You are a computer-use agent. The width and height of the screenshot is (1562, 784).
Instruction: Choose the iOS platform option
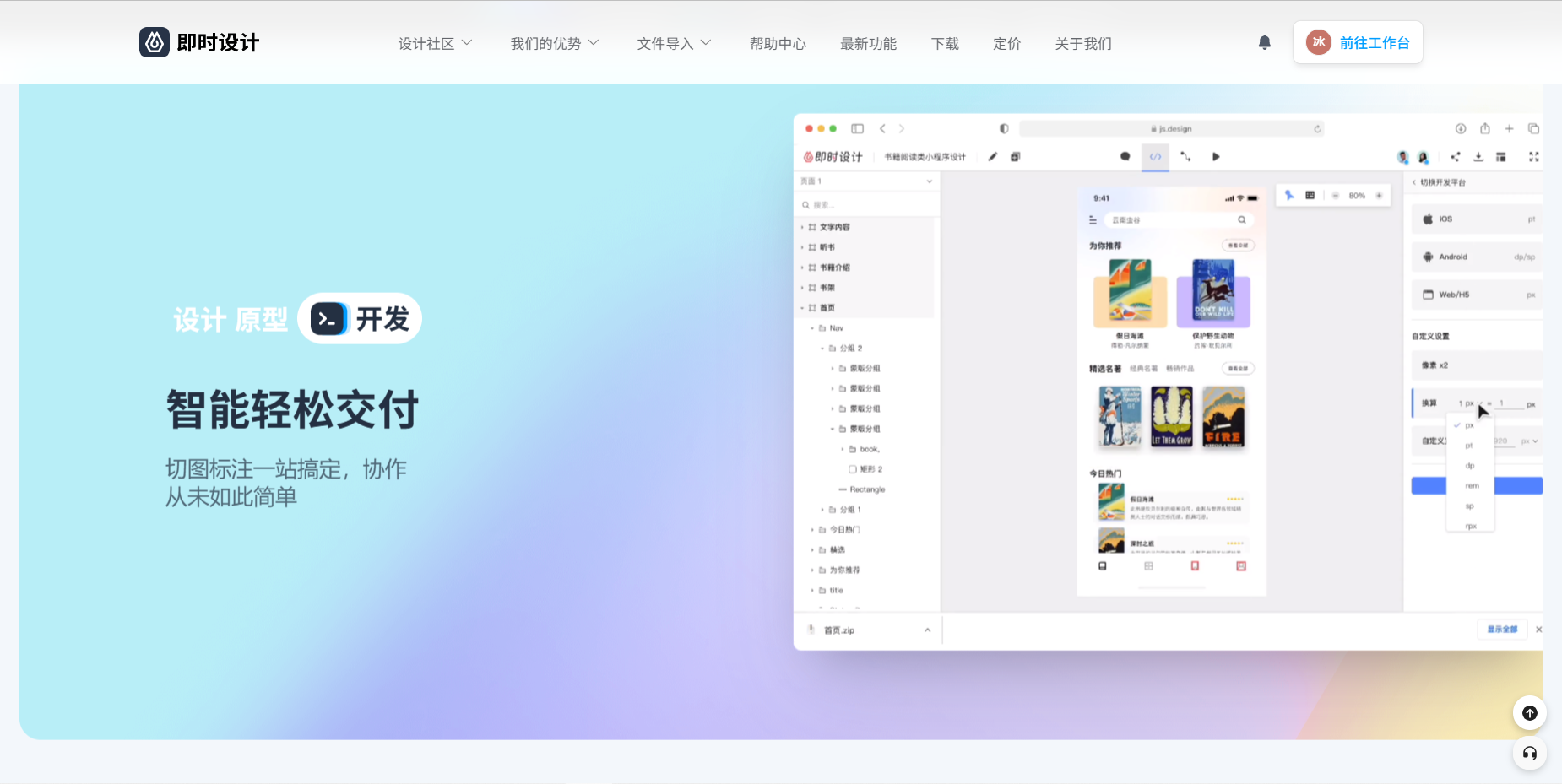[1477, 219]
